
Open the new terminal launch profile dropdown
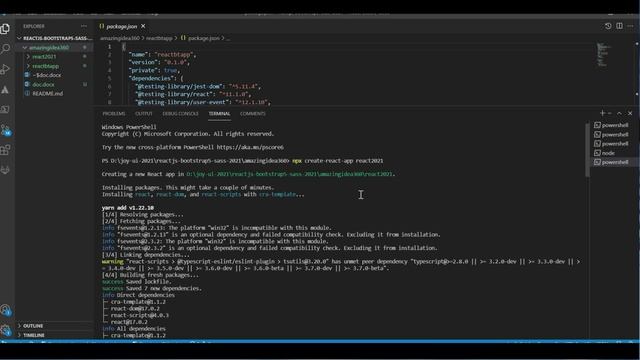[x=610, y=113]
